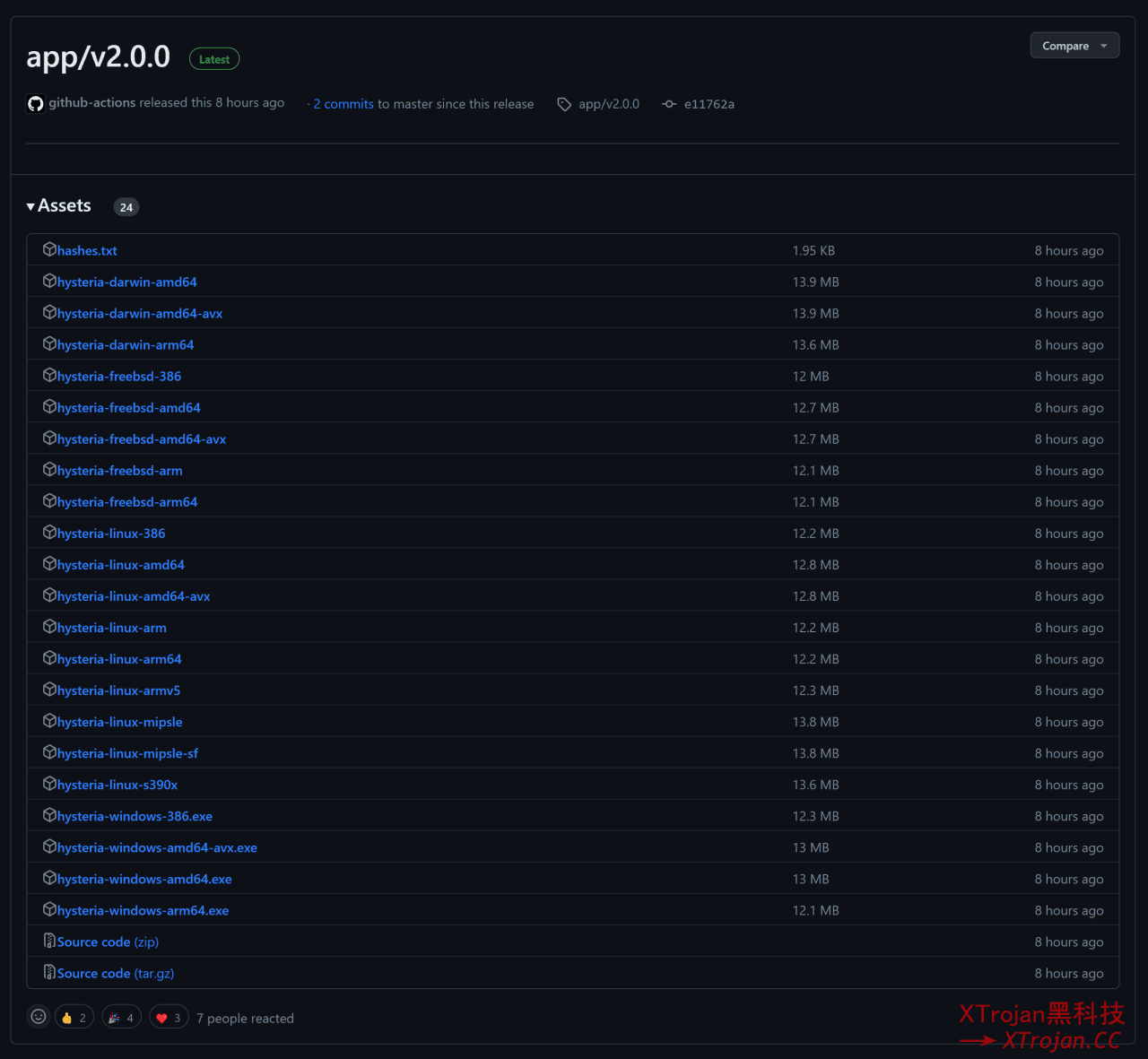This screenshot has width=1148, height=1059.
Task: Download hysteria-linux-amd64 binary
Action: click(121, 565)
